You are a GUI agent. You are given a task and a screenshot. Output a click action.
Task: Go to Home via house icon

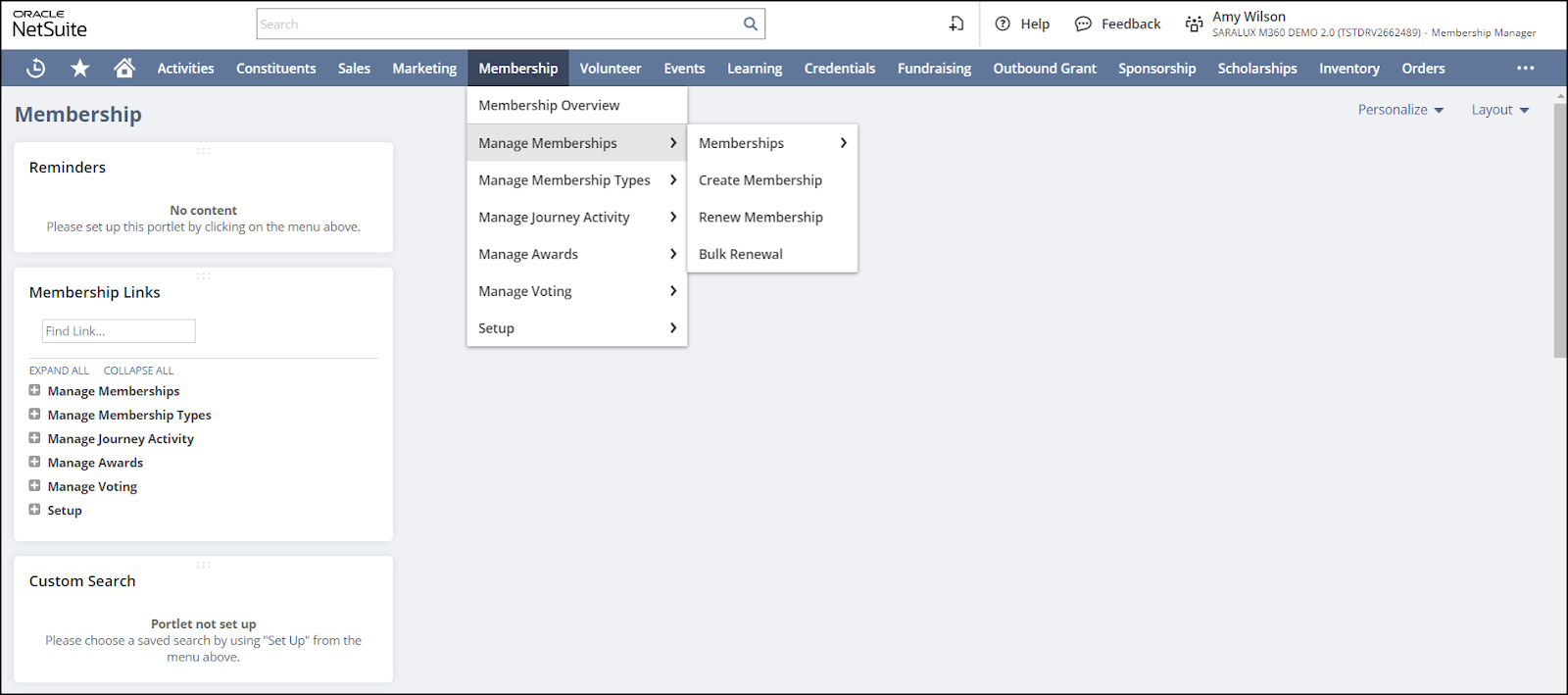(x=123, y=68)
